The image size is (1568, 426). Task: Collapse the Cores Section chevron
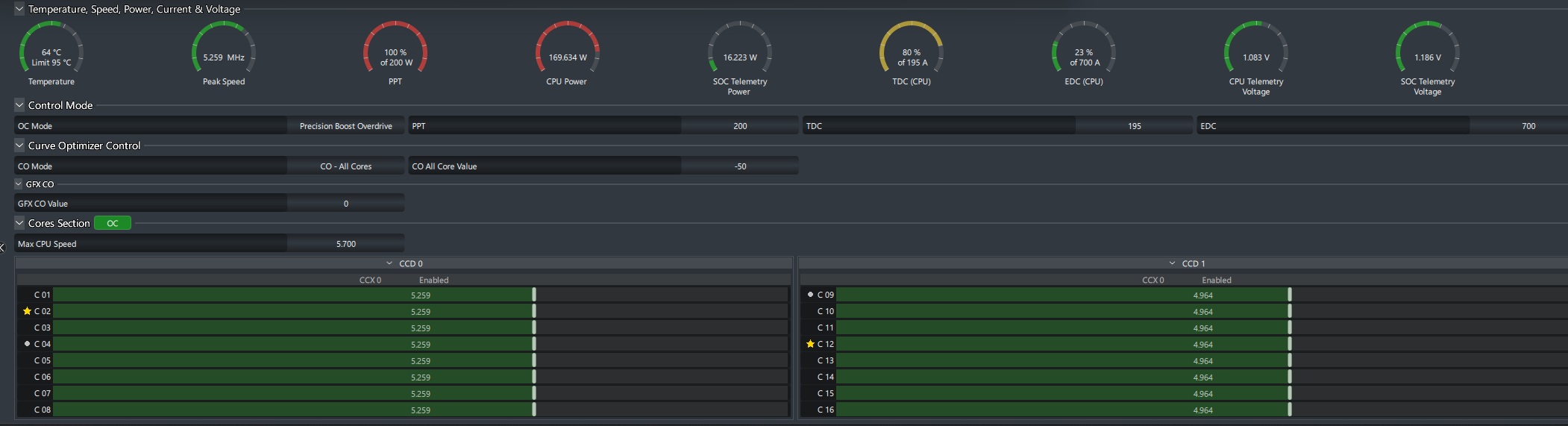click(19, 223)
